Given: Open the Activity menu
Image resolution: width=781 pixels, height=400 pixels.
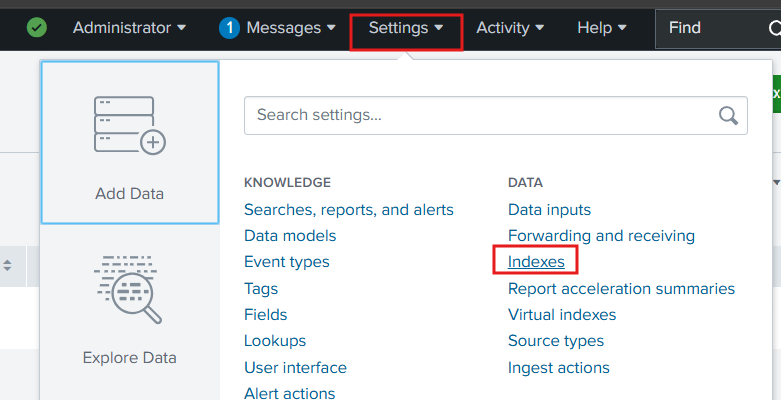Looking at the screenshot, I should pyautogui.click(x=510, y=28).
